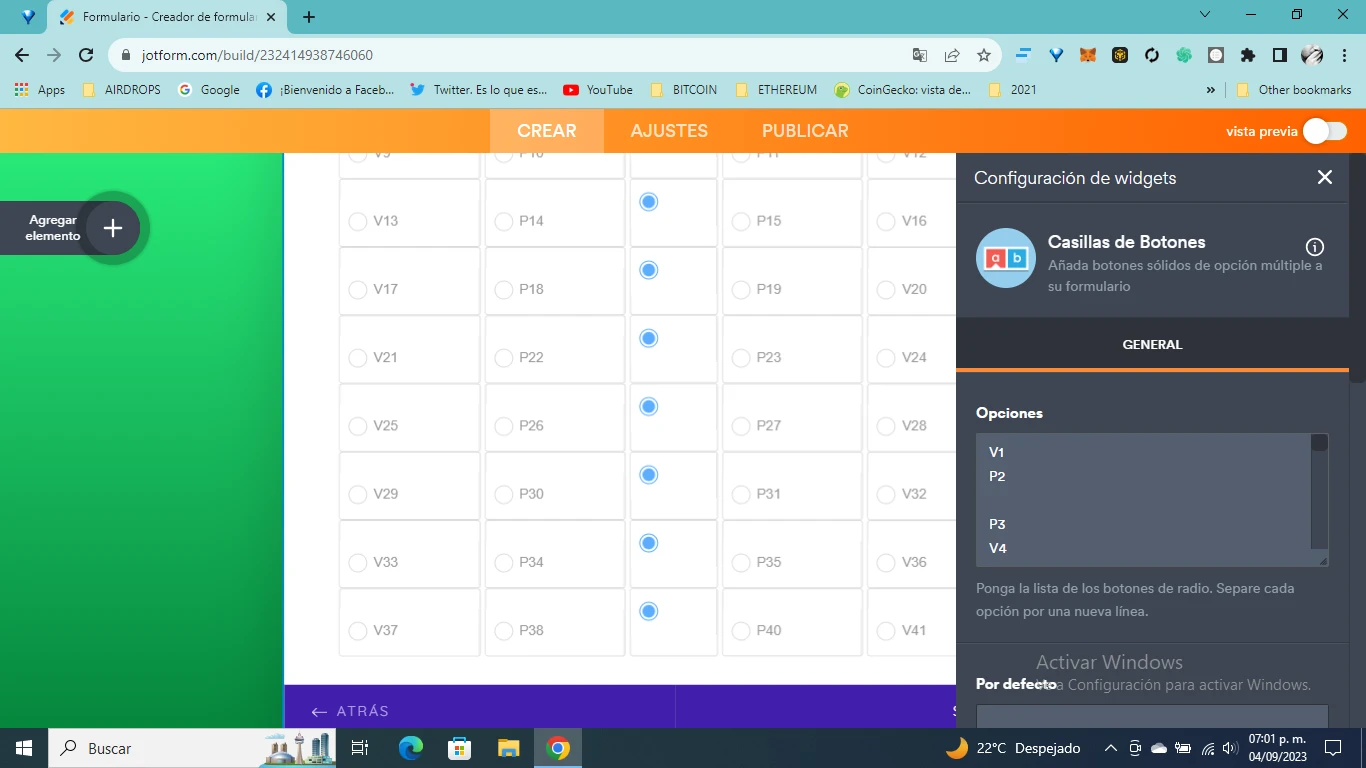Image resolution: width=1366 pixels, height=768 pixels.
Task: Click the Windows Start button
Action: tap(21, 747)
